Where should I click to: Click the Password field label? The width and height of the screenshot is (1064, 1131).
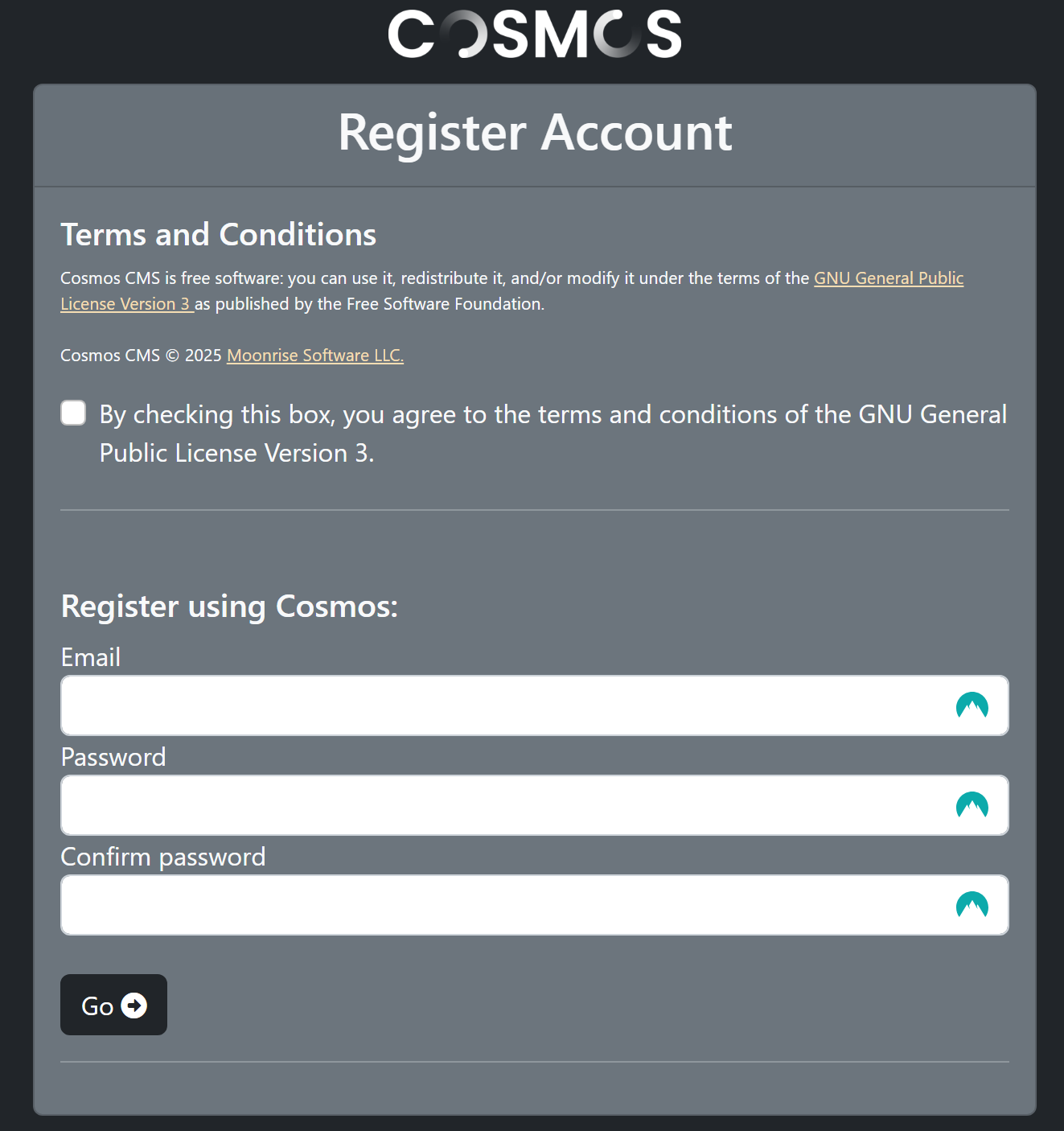click(x=113, y=757)
